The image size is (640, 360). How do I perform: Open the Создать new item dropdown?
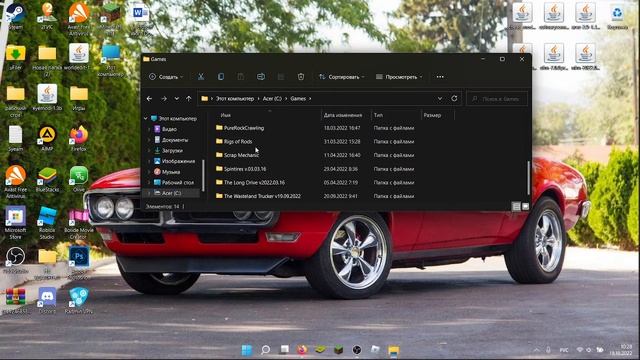click(x=166, y=77)
